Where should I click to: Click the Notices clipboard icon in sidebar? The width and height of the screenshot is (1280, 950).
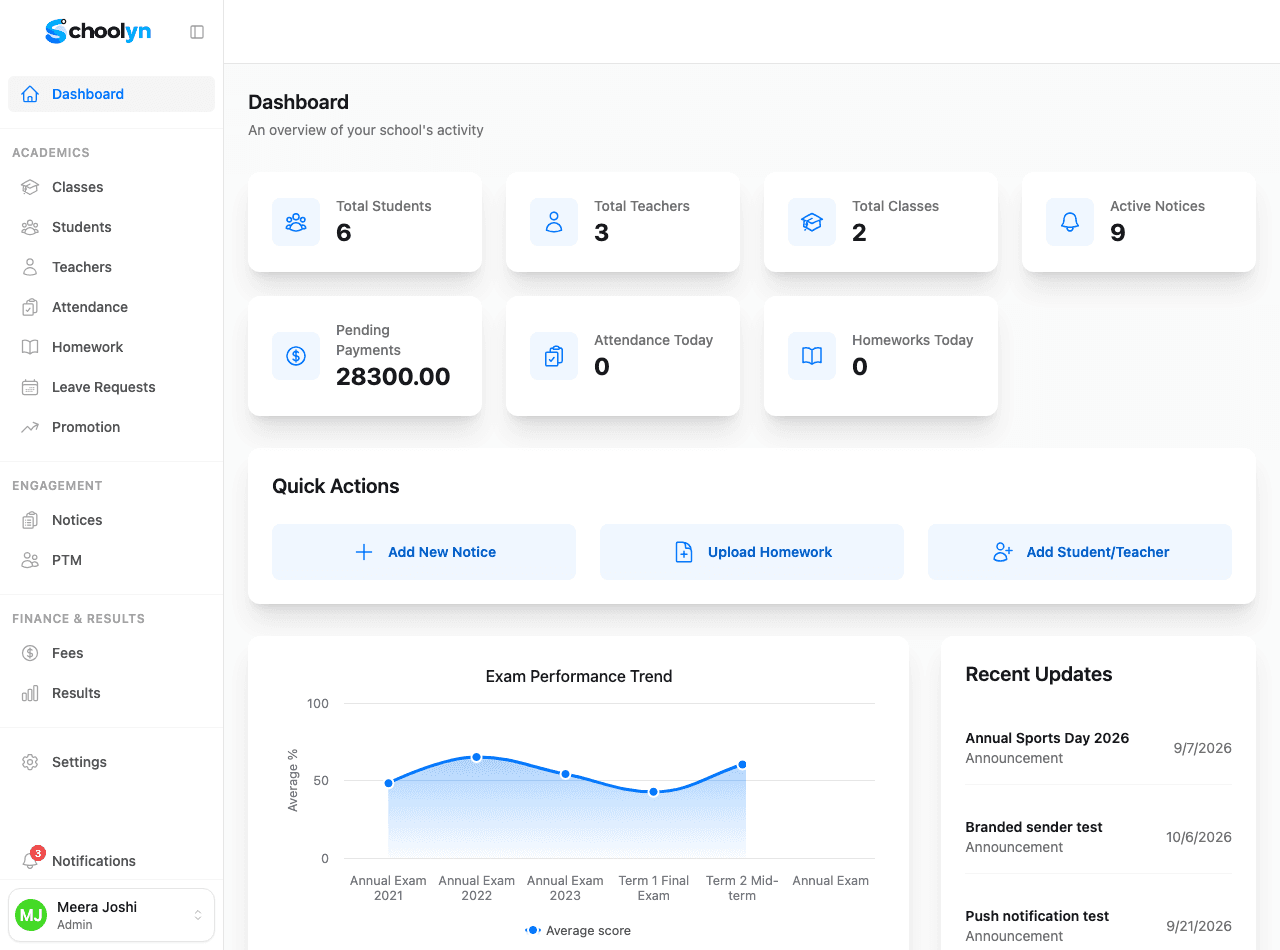click(30, 520)
